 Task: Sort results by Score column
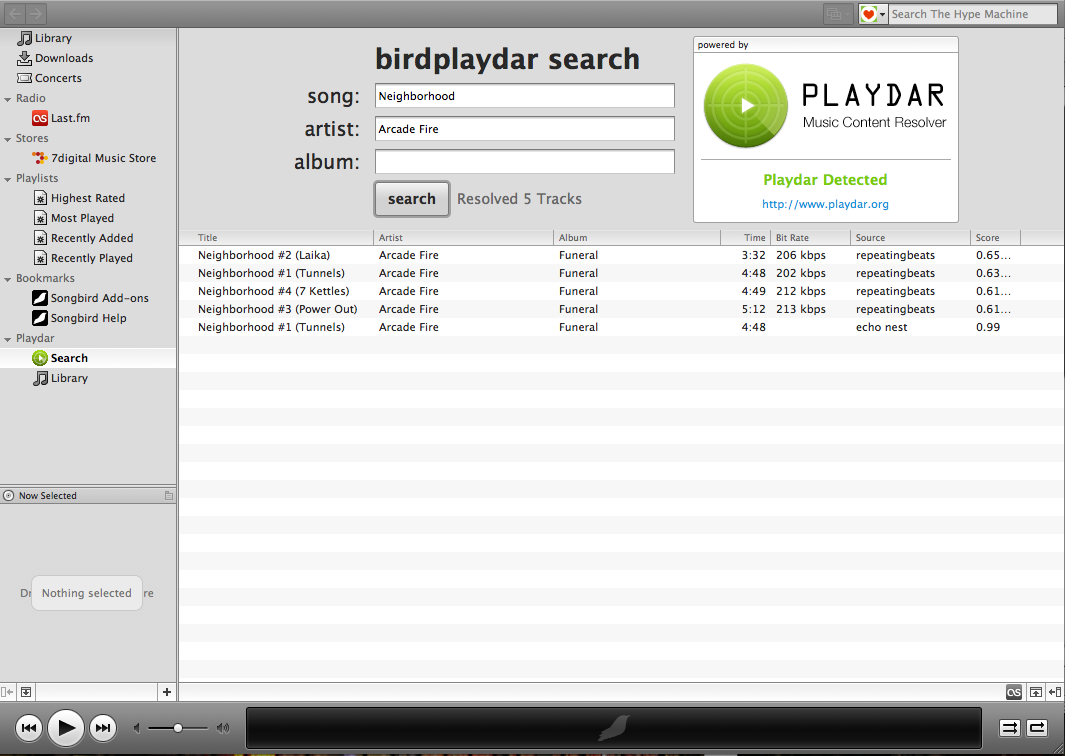pos(996,238)
